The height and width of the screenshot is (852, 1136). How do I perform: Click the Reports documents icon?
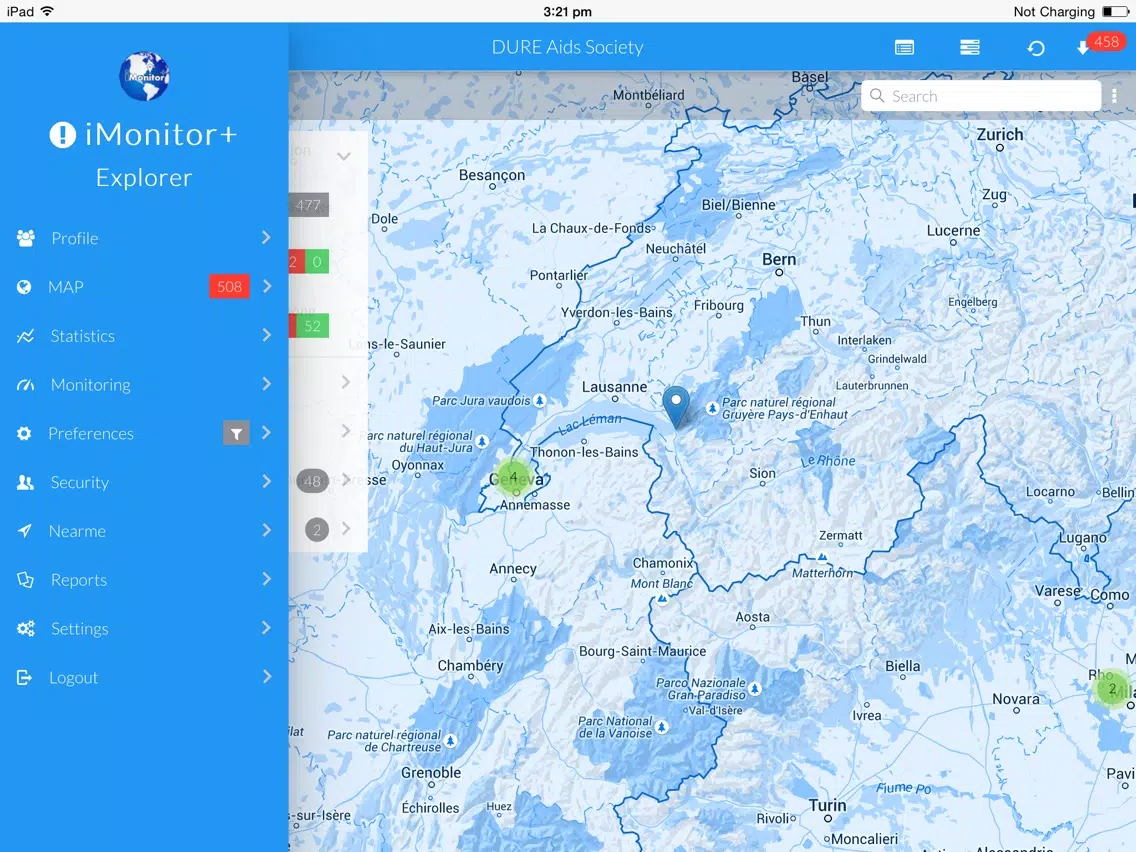pyautogui.click(x=25, y=580)
